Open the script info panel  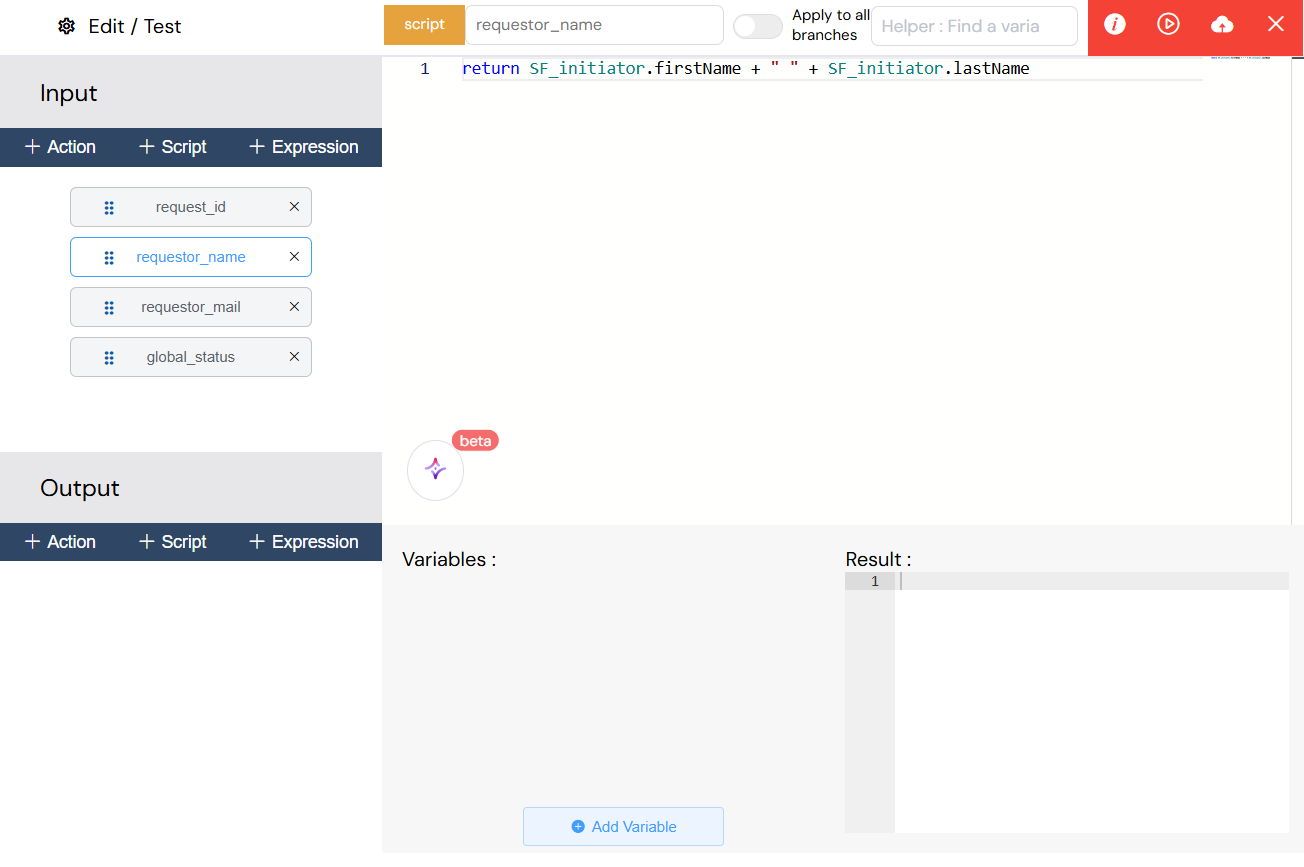pyautogui.click(x=1114, y=24)
